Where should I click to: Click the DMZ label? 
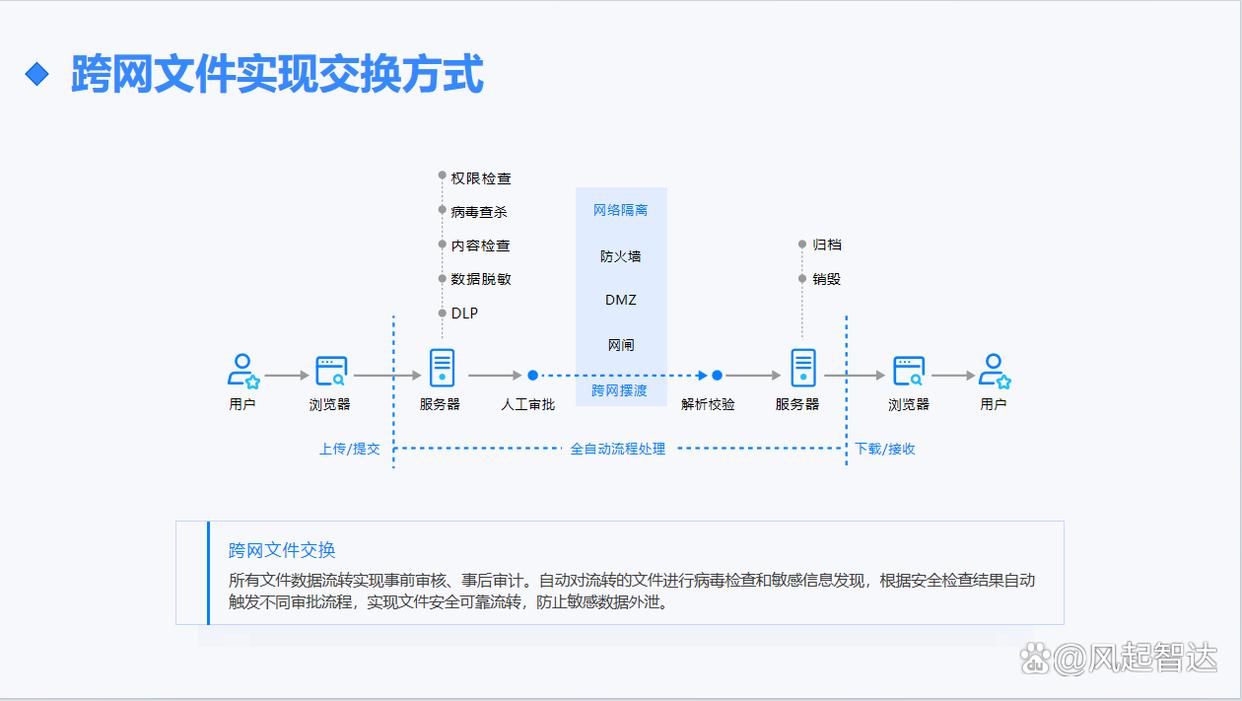[620, 300]
